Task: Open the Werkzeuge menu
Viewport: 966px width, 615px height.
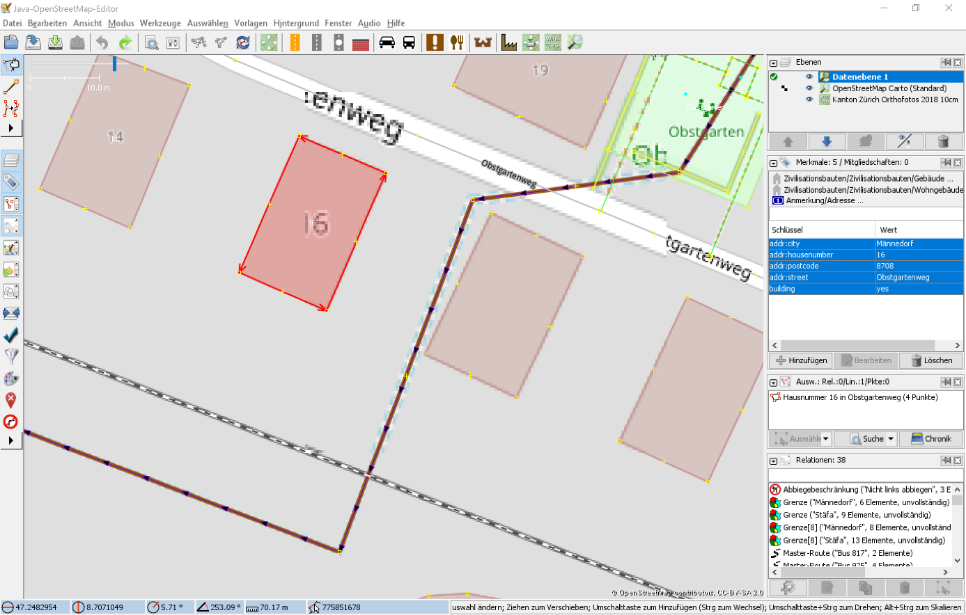Action: point(160,22)
